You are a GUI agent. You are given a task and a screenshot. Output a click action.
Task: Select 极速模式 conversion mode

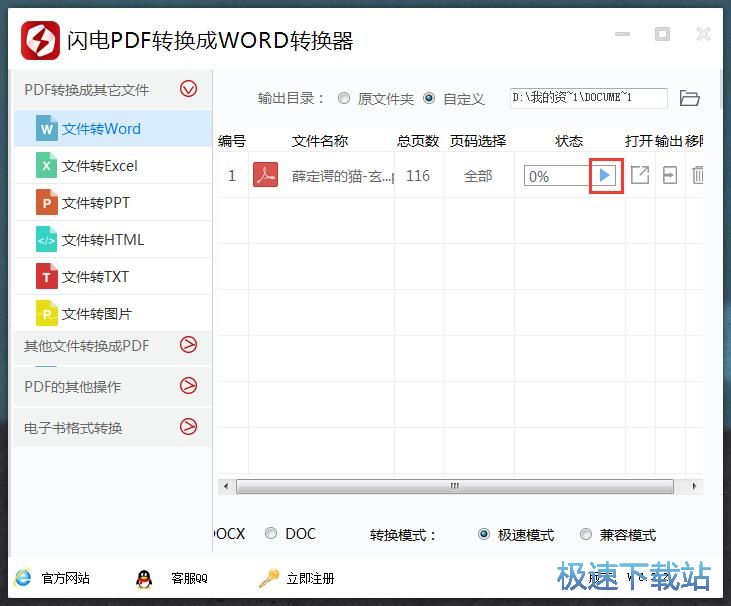click(484, 534)
